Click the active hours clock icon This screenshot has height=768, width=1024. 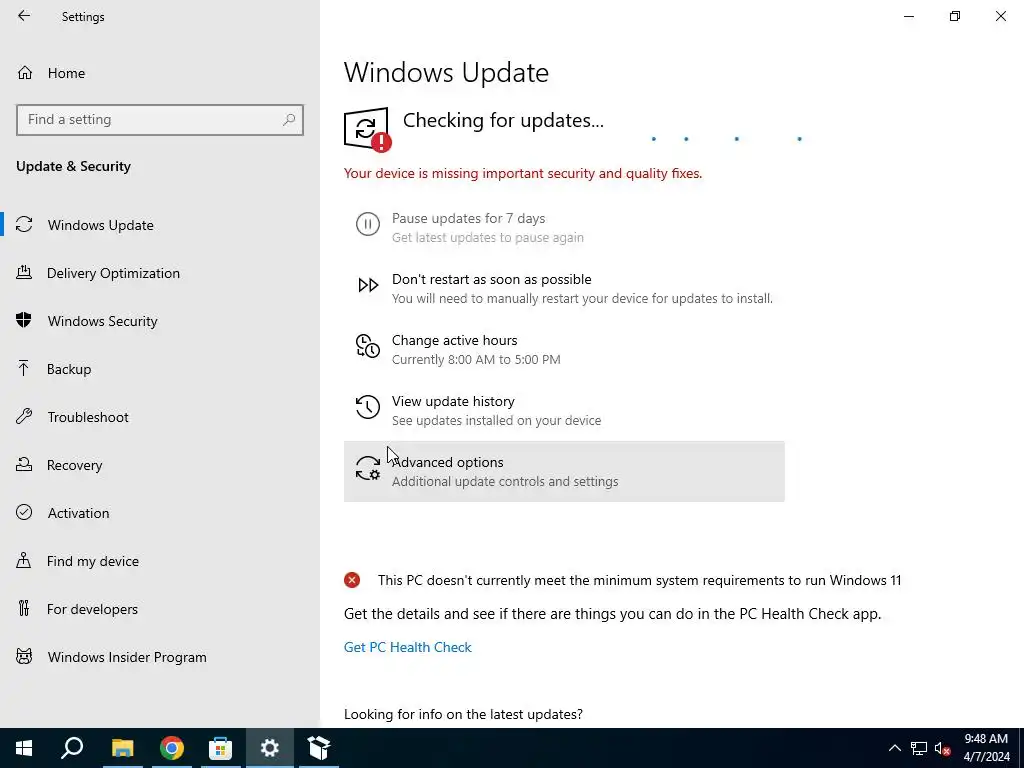[368, 346]
